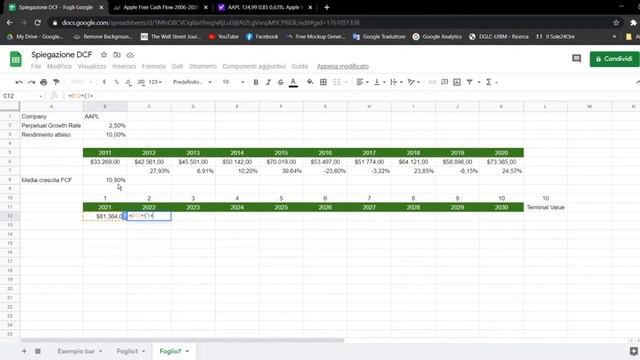Click the Name Box showing C12

click(x=22, y=96)
